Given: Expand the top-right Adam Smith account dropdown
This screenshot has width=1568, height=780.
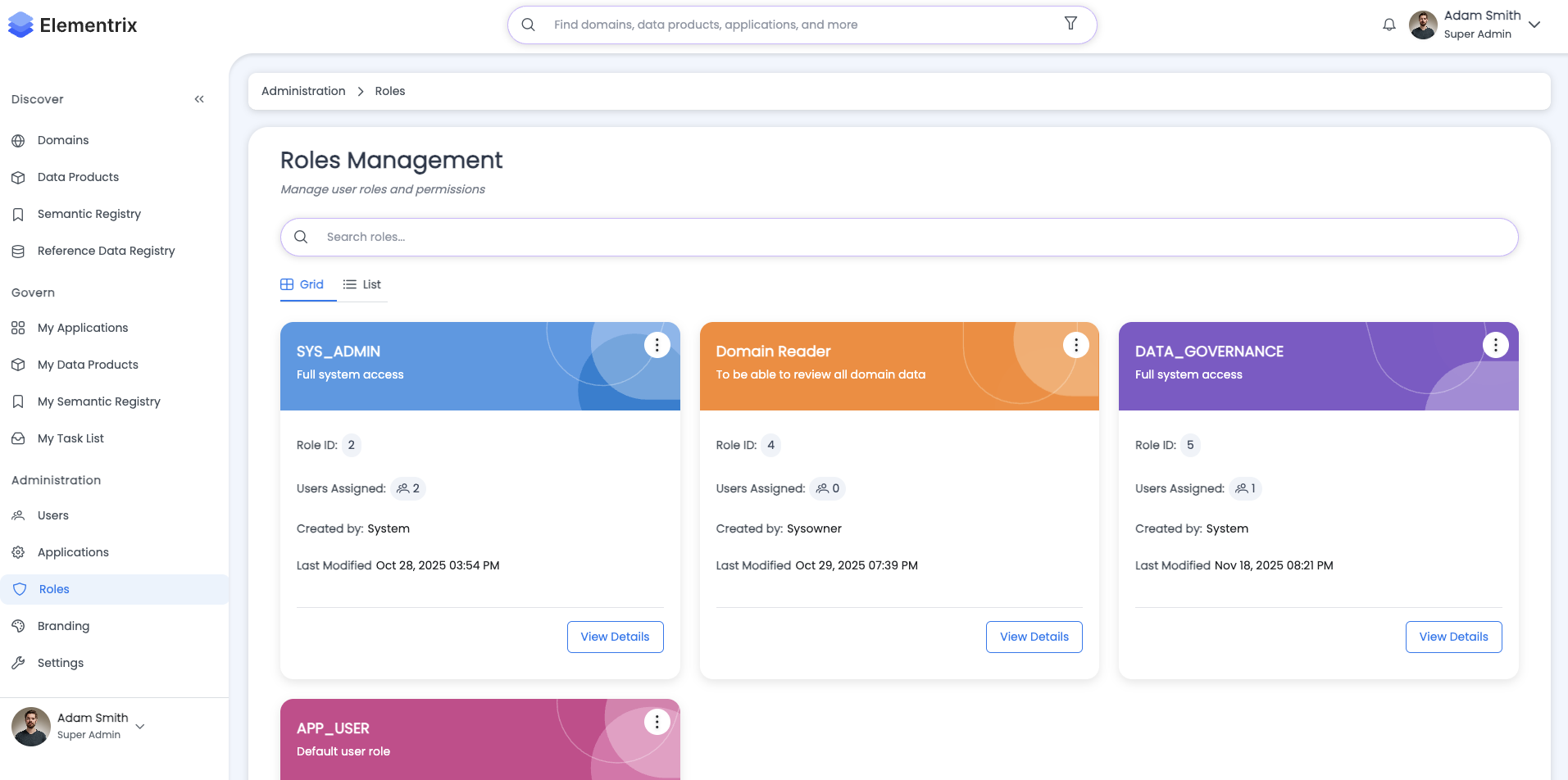Looking at the screenshot, I should click(x=1534, y=25).
